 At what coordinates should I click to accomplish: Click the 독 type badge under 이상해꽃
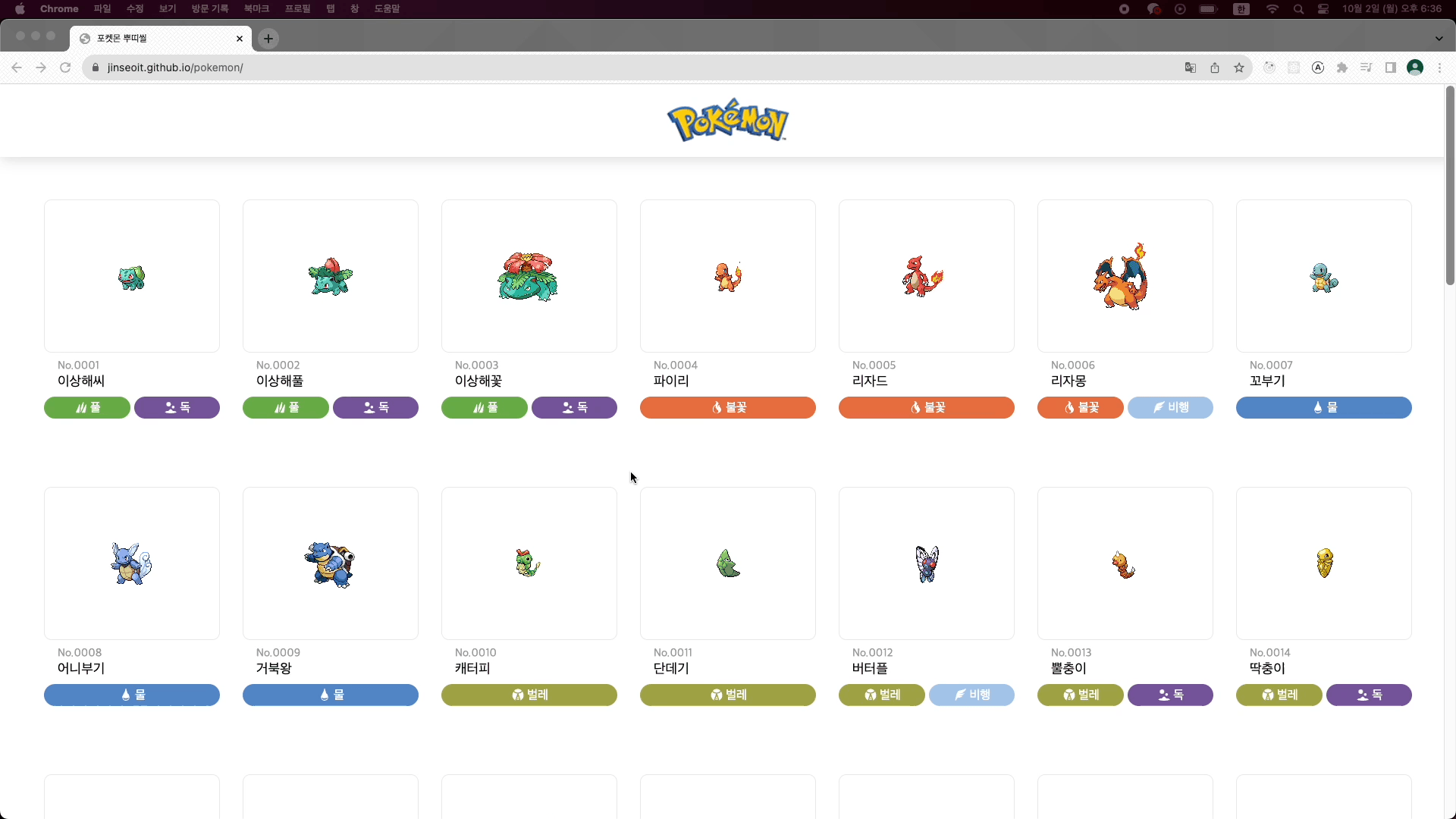pos(575,407)
